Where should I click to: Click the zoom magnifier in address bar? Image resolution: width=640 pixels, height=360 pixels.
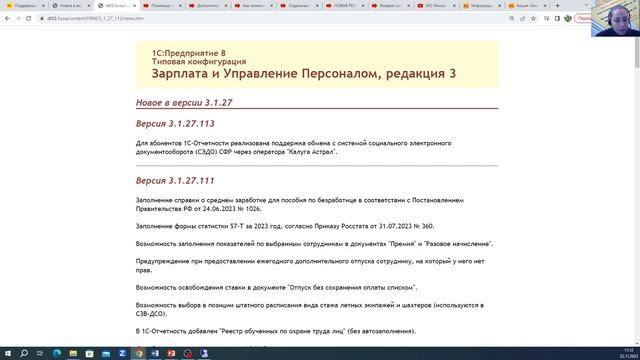(x=511, y=18)
